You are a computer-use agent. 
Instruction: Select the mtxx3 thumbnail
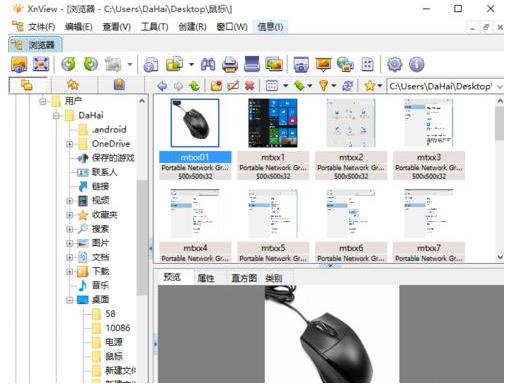[429, 139]
